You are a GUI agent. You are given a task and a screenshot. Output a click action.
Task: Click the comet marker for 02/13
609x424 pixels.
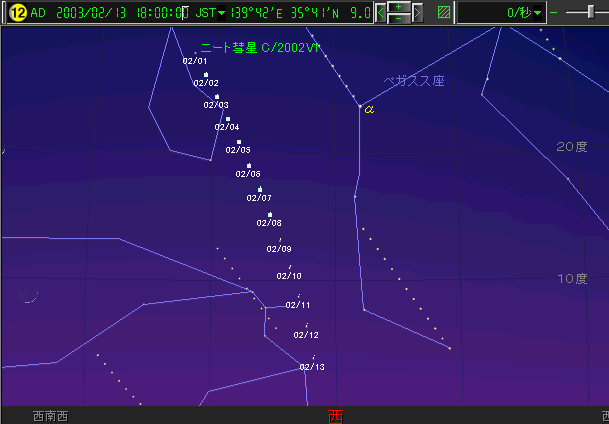coord(314,356)
